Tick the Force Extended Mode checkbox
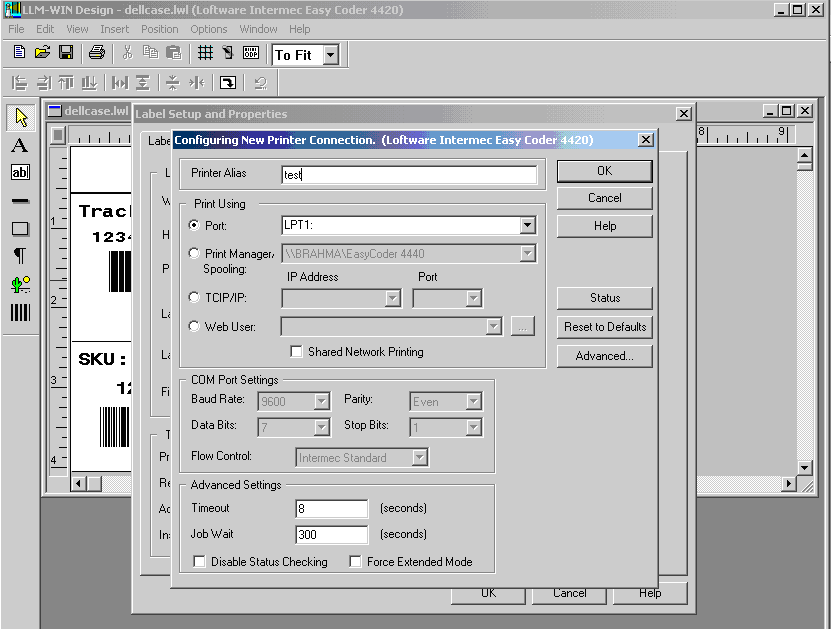Viewport: 831px width, 629px height. coord(355,562)
